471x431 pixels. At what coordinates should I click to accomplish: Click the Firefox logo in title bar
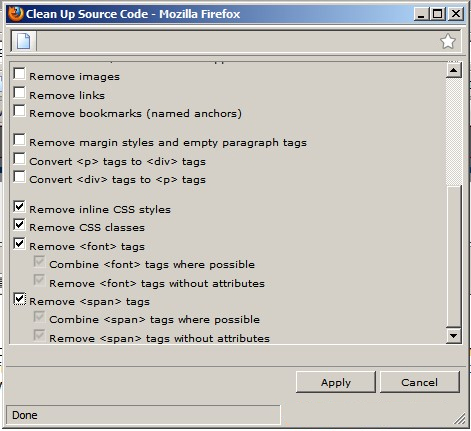15,14
